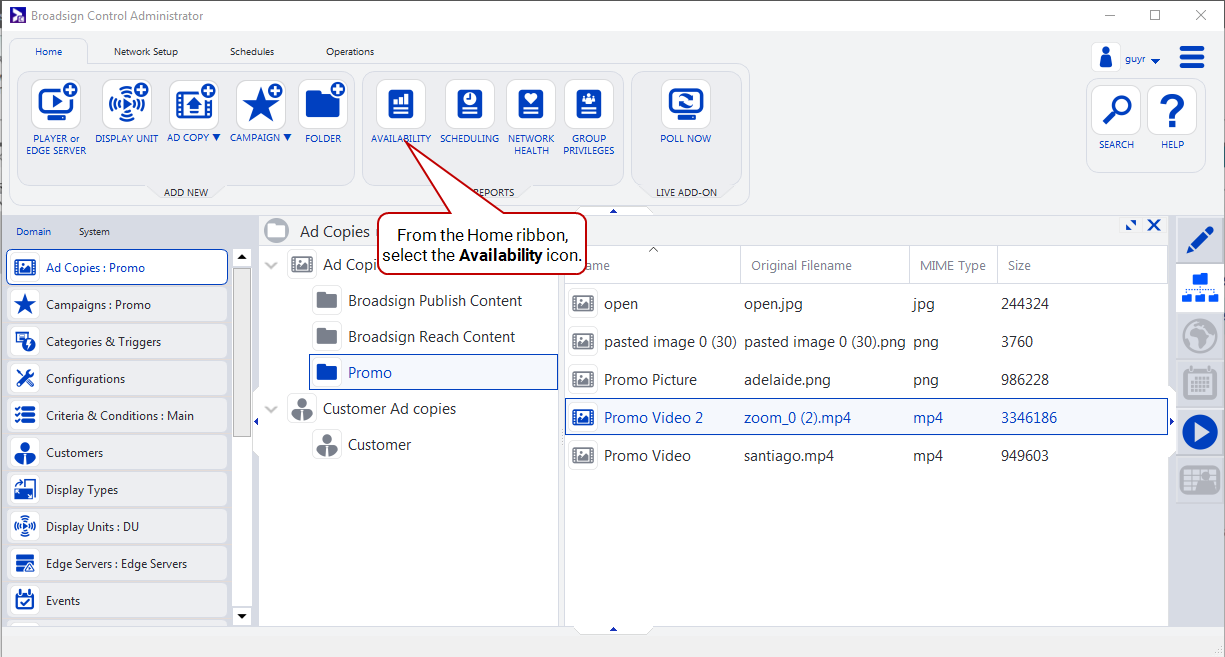Close the Ad Copies panel
Screen dimensions: 1225x657
pos(1154,226)
